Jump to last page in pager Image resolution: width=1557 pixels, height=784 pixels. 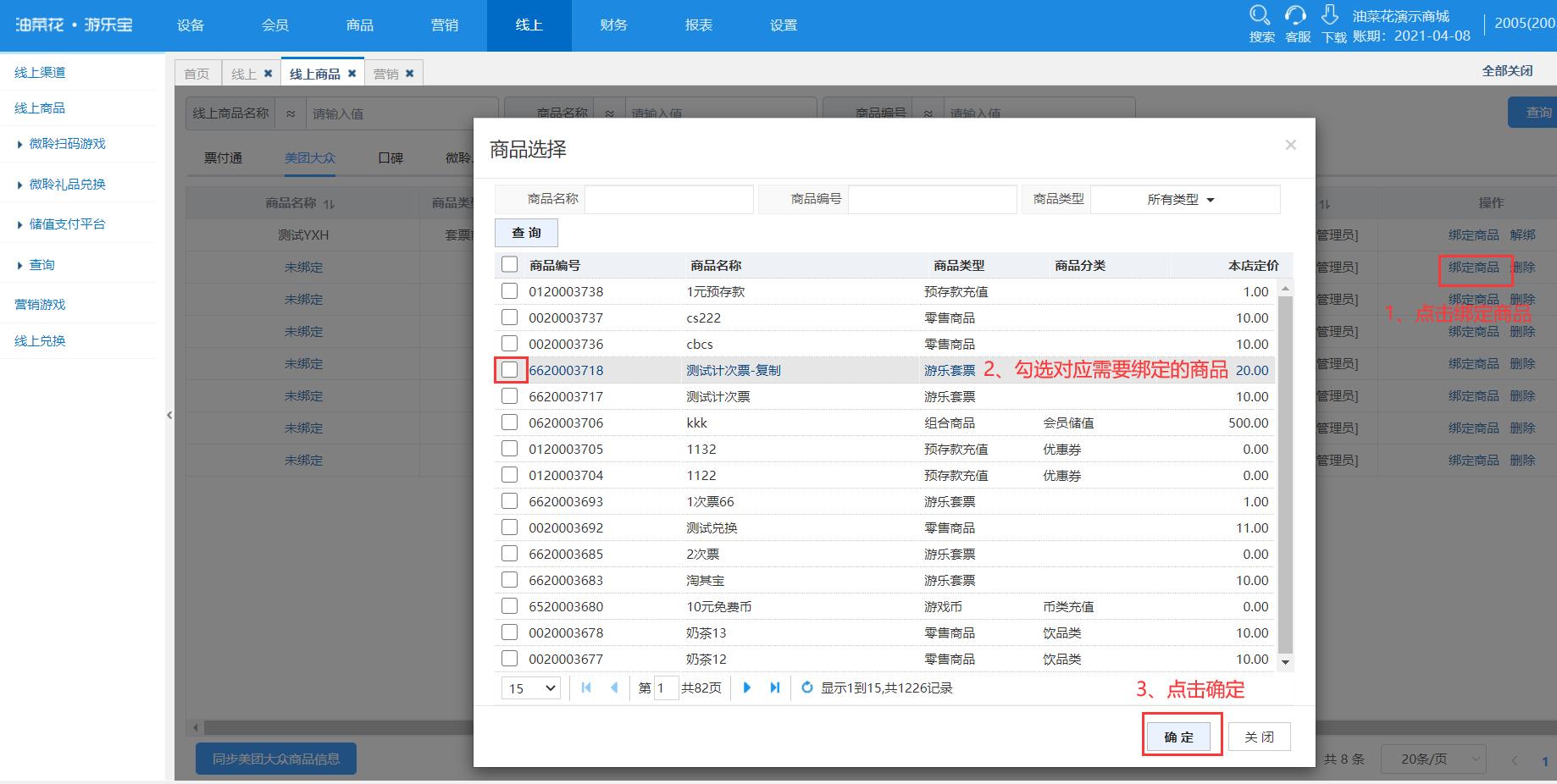click(x=774, y=687)
